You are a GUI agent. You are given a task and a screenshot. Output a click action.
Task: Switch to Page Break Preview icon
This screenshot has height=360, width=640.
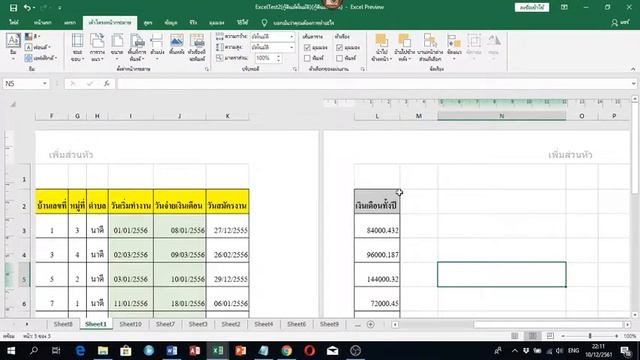pyautogui.click(x=550, y=336)
